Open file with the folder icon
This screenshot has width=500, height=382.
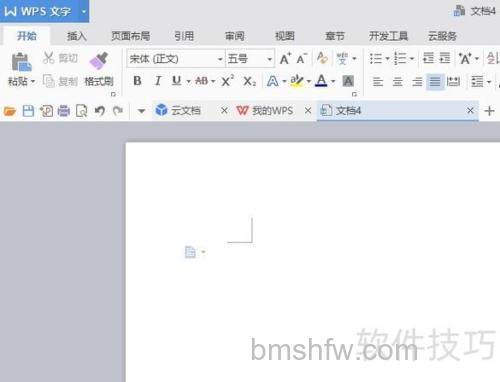click(x=10, y=111)
